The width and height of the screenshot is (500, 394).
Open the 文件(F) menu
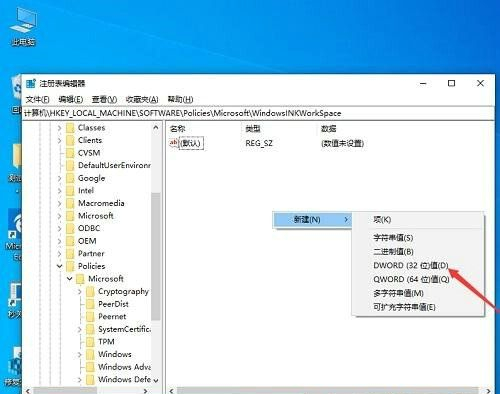pos(37,99)
